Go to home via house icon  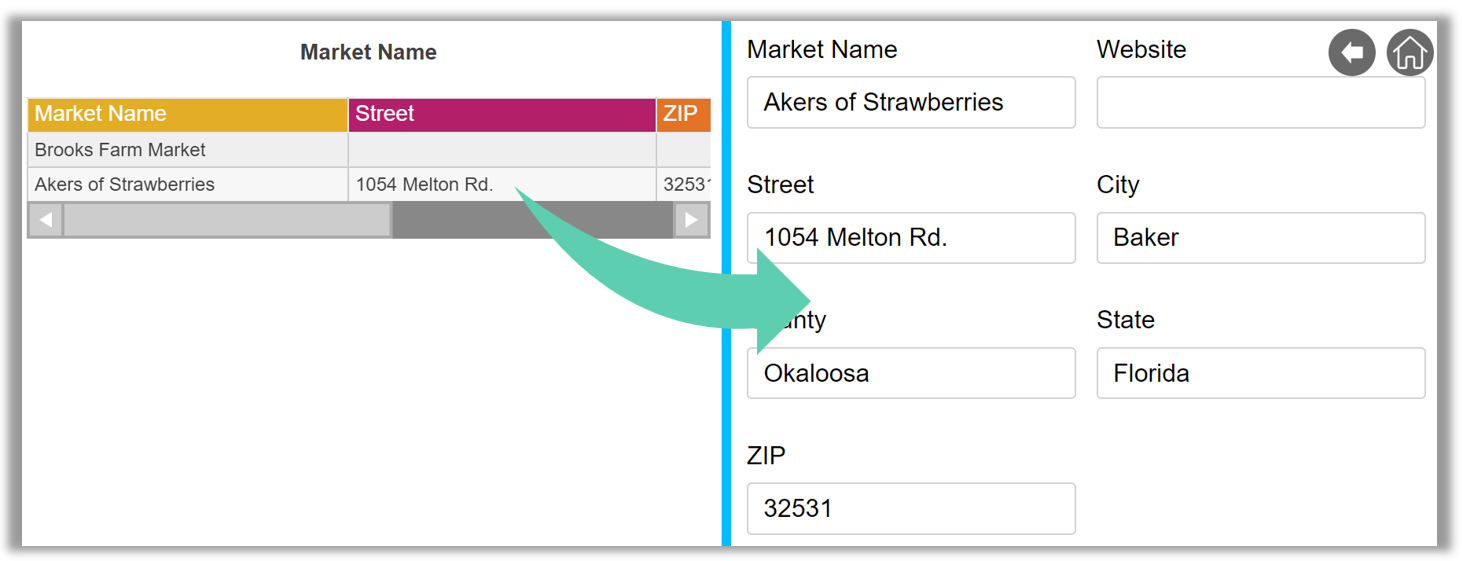pos(1410,52)
